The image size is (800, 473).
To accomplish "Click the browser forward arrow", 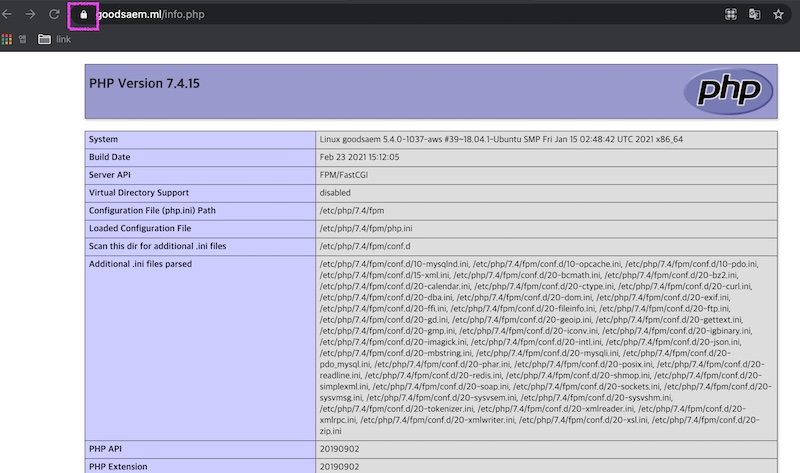I will (30, 14).
